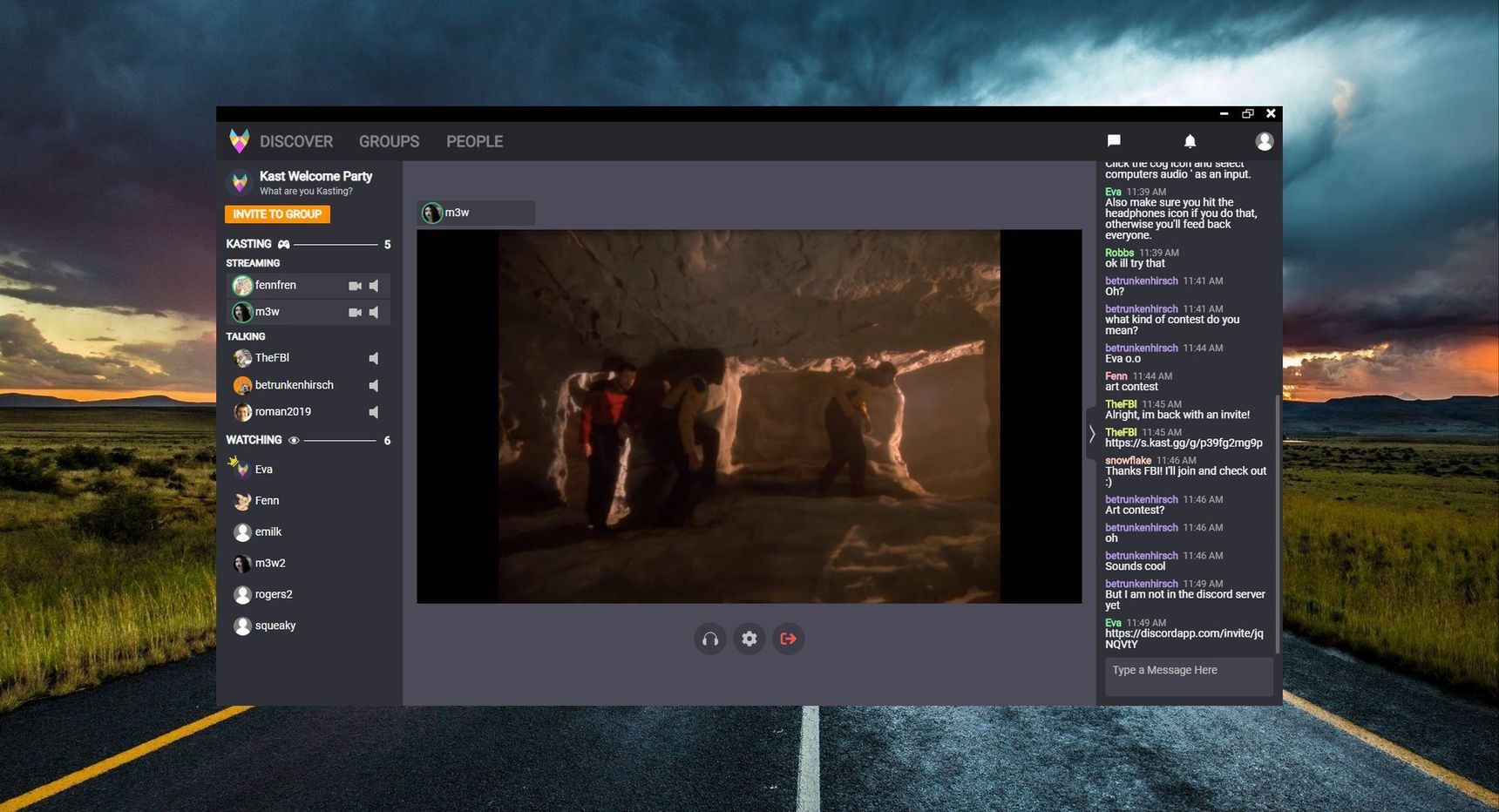Click squeaky's avatar icon
The image size is (1499, 812).
tap(242, 626)
